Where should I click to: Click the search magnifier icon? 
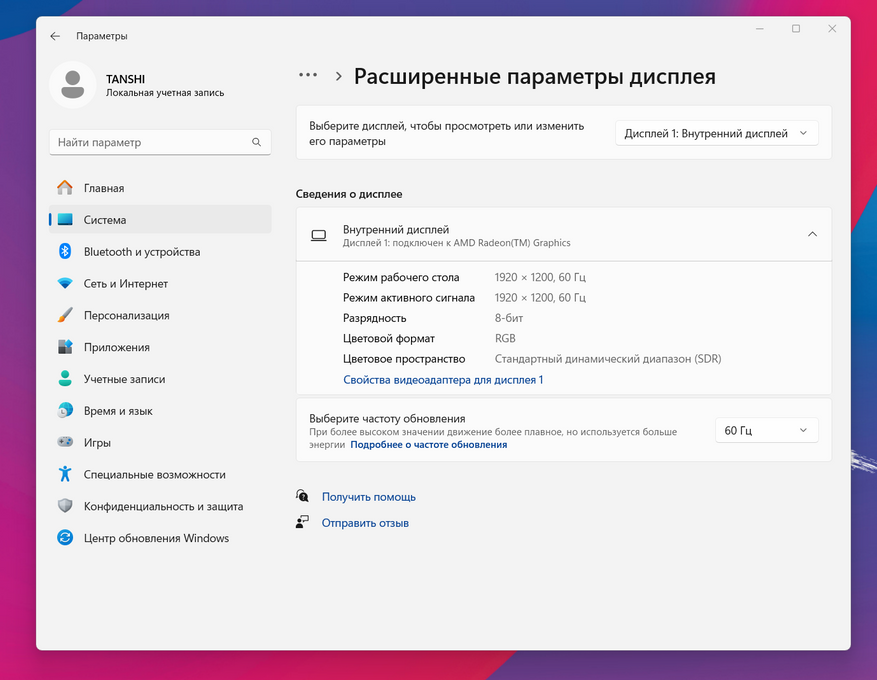click(256, 142)
